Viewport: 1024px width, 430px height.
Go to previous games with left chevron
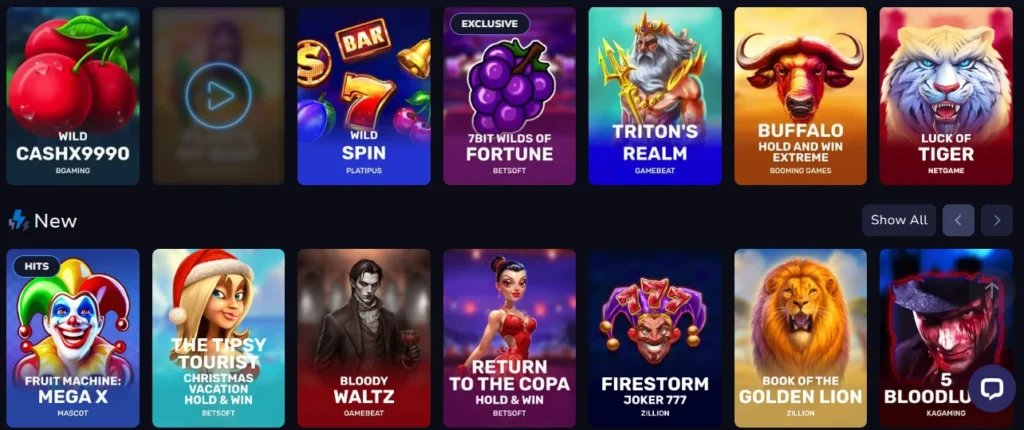click(x=958, y=220)
